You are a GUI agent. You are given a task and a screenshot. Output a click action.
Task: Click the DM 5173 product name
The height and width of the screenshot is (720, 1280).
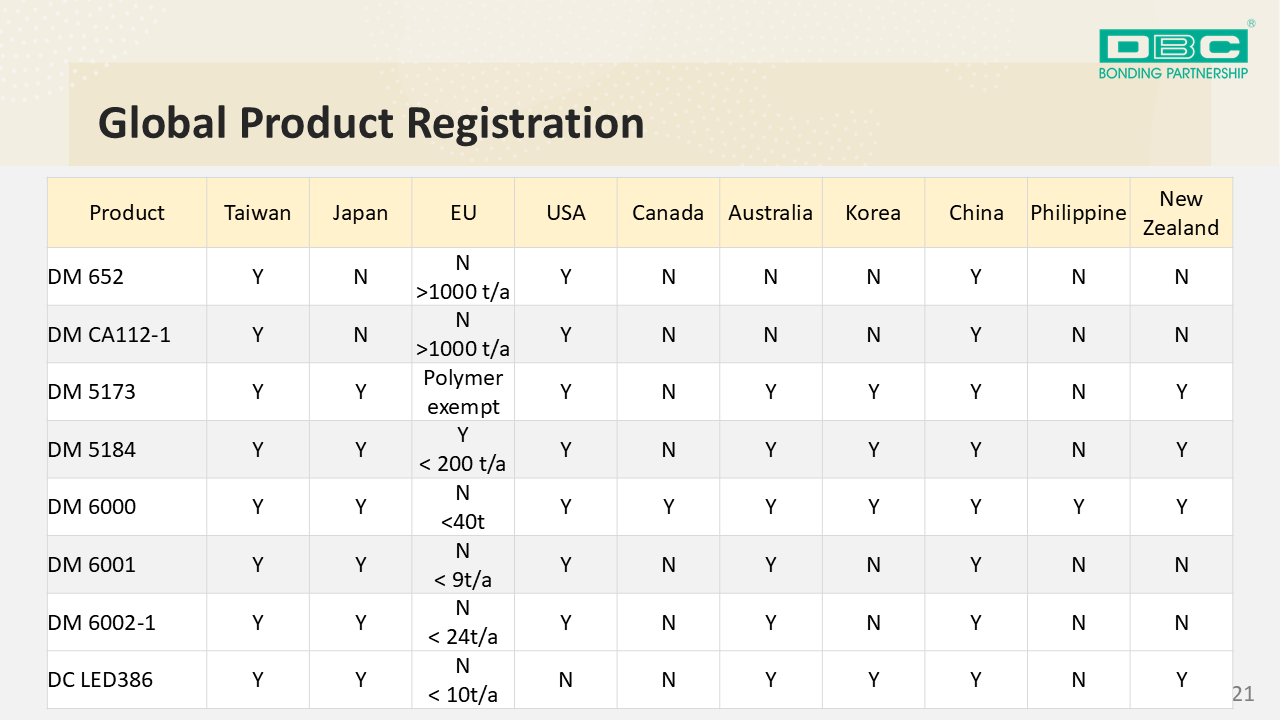[x=91, y=392]
